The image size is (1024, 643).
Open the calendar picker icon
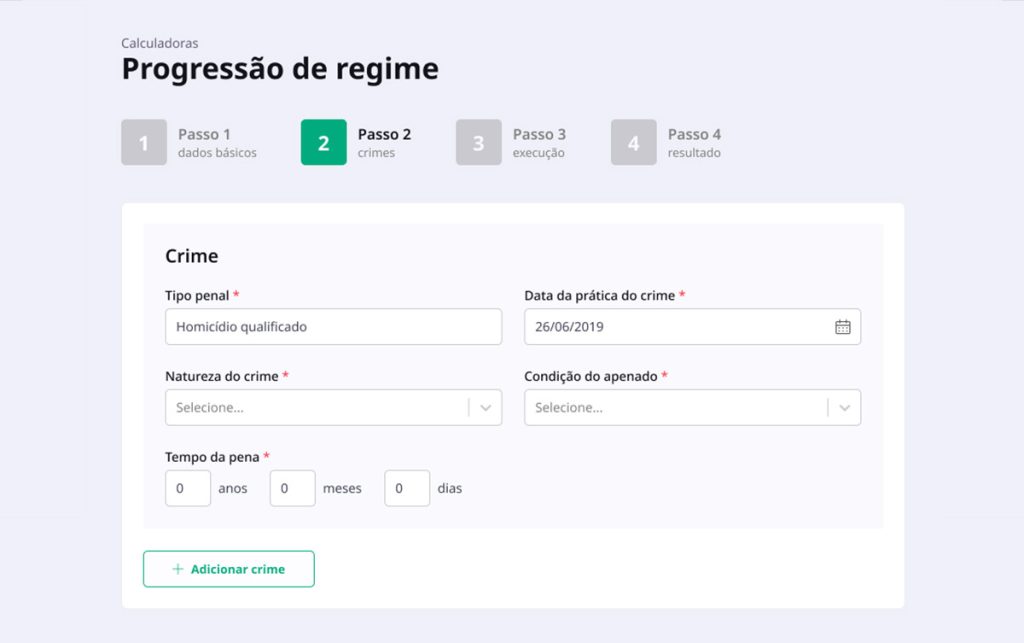point(842,327)
